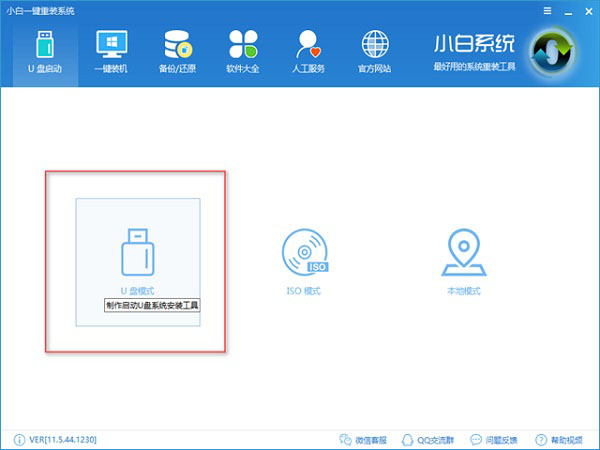Screen dimensions: 600x450
Task: Click the USB drive icon for U盘模式
Action: 138,252
